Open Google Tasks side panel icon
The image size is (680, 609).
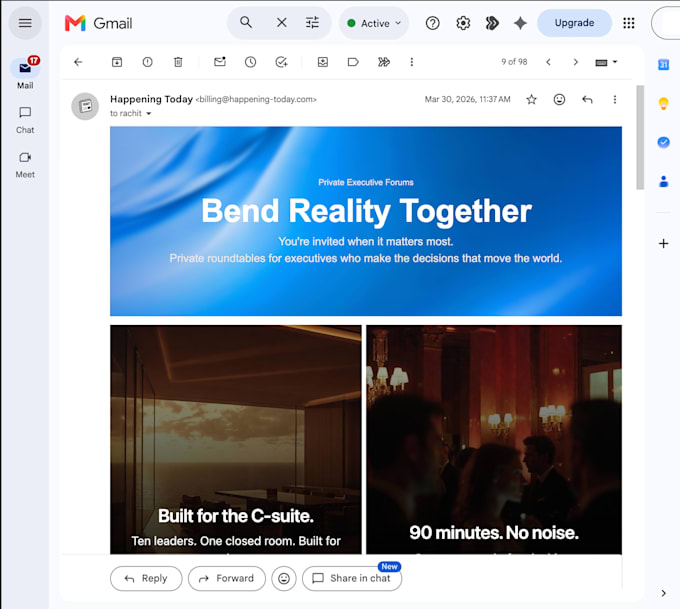(x=663, y=142)
